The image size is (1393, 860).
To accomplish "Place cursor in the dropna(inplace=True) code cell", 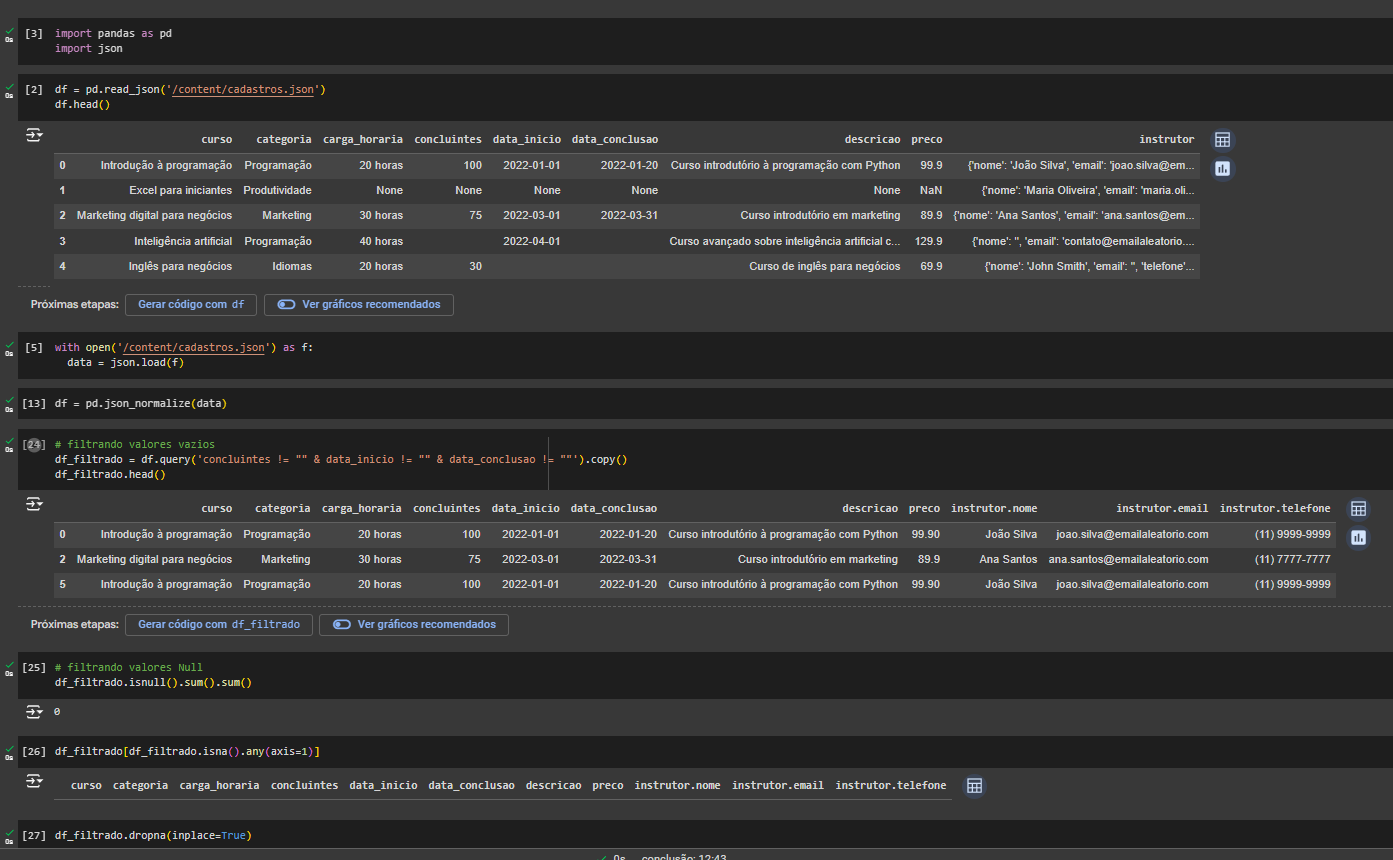I will coord(153,835).
